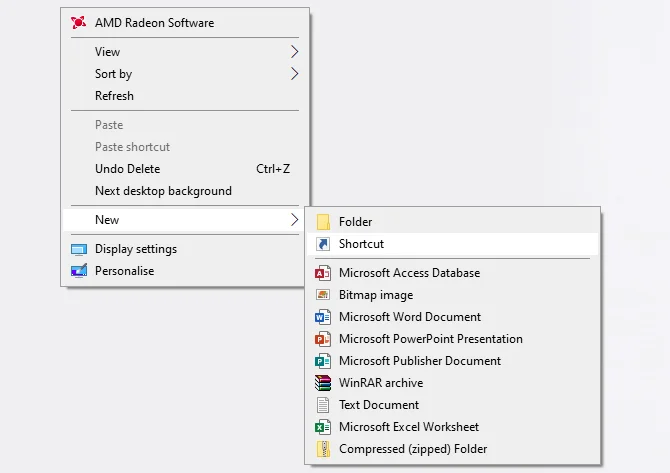The image size is (670, 473).
Task: Expand the Sort by submenu arrow
Action: click(294, 73)
